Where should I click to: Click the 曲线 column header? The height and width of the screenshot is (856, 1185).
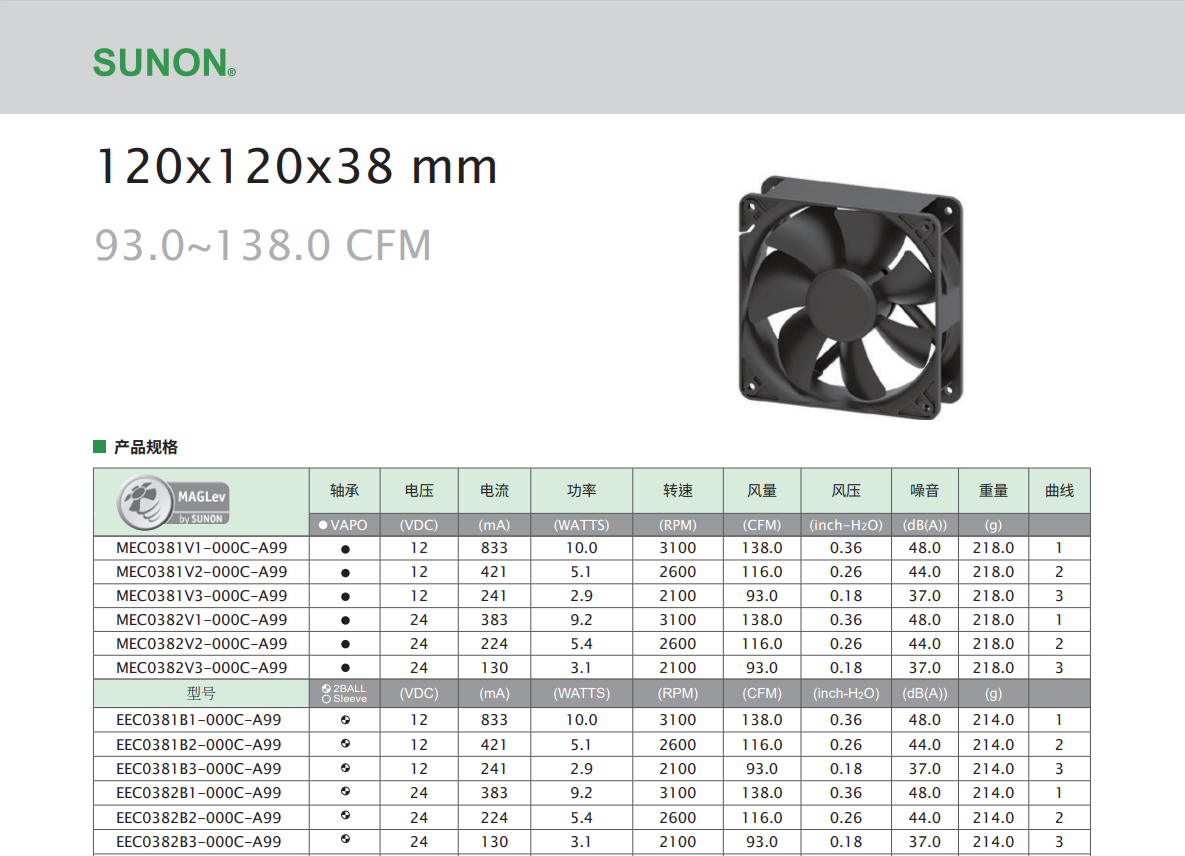1059,491
